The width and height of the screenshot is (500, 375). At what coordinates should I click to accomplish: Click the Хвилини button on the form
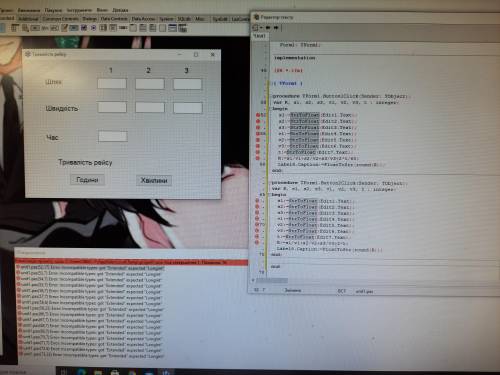tap(154, 180)
